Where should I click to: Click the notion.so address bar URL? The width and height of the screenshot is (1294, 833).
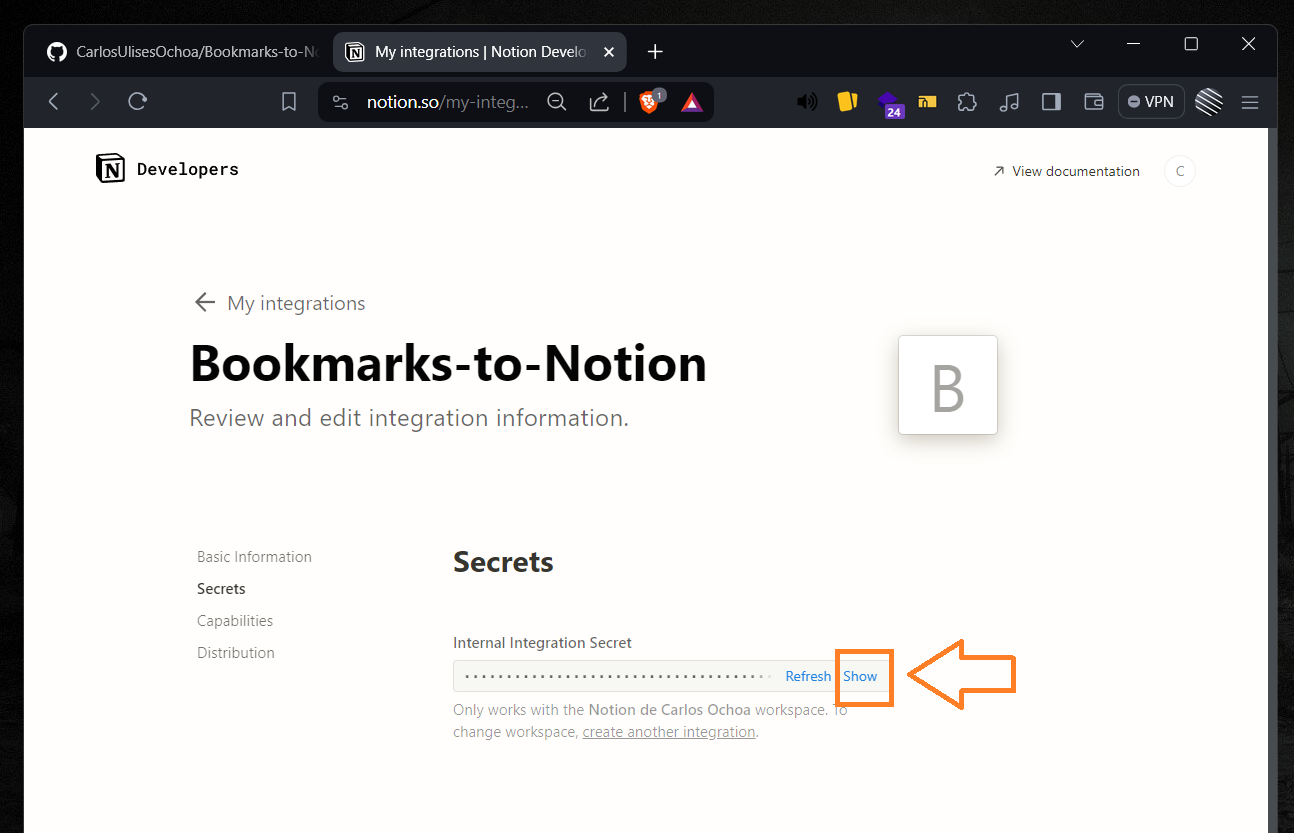point(448,102)
